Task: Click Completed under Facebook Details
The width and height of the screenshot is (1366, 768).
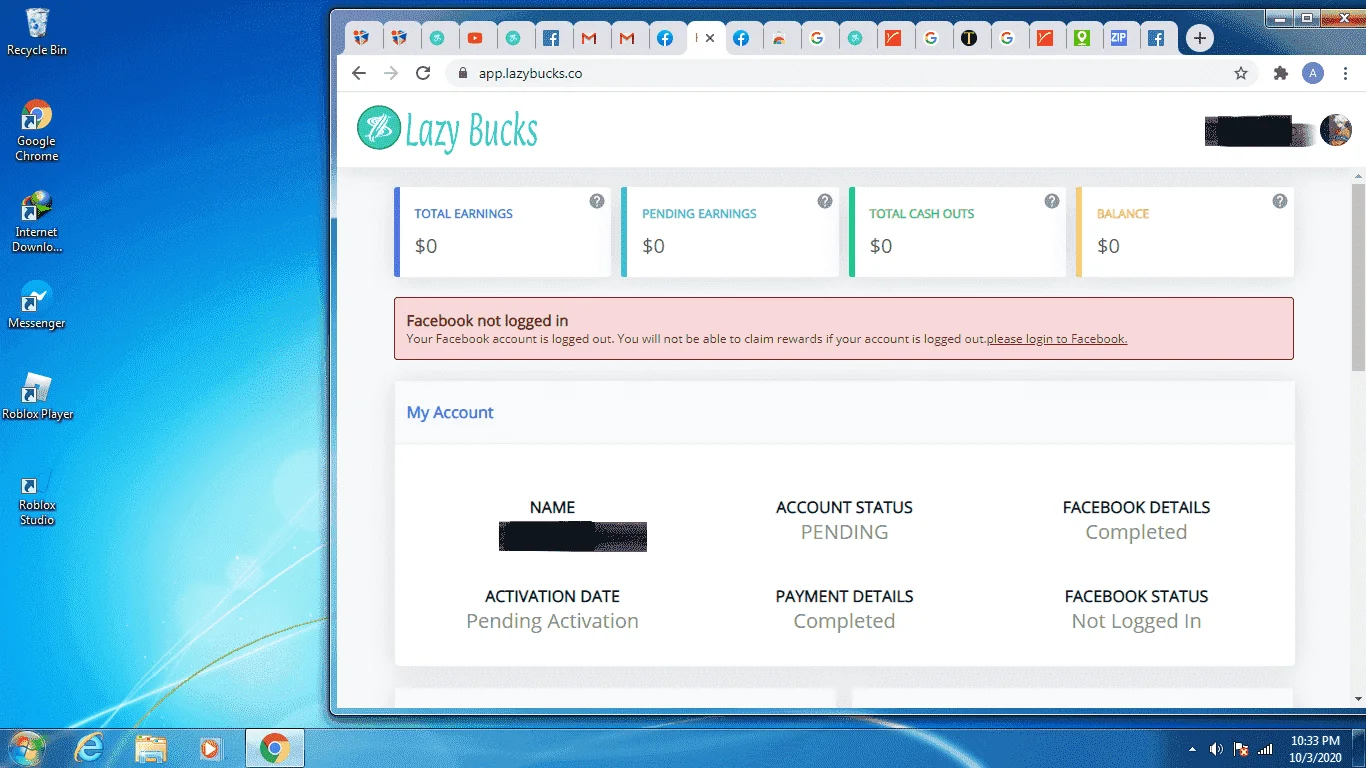Action: [x=1136, y=532]
